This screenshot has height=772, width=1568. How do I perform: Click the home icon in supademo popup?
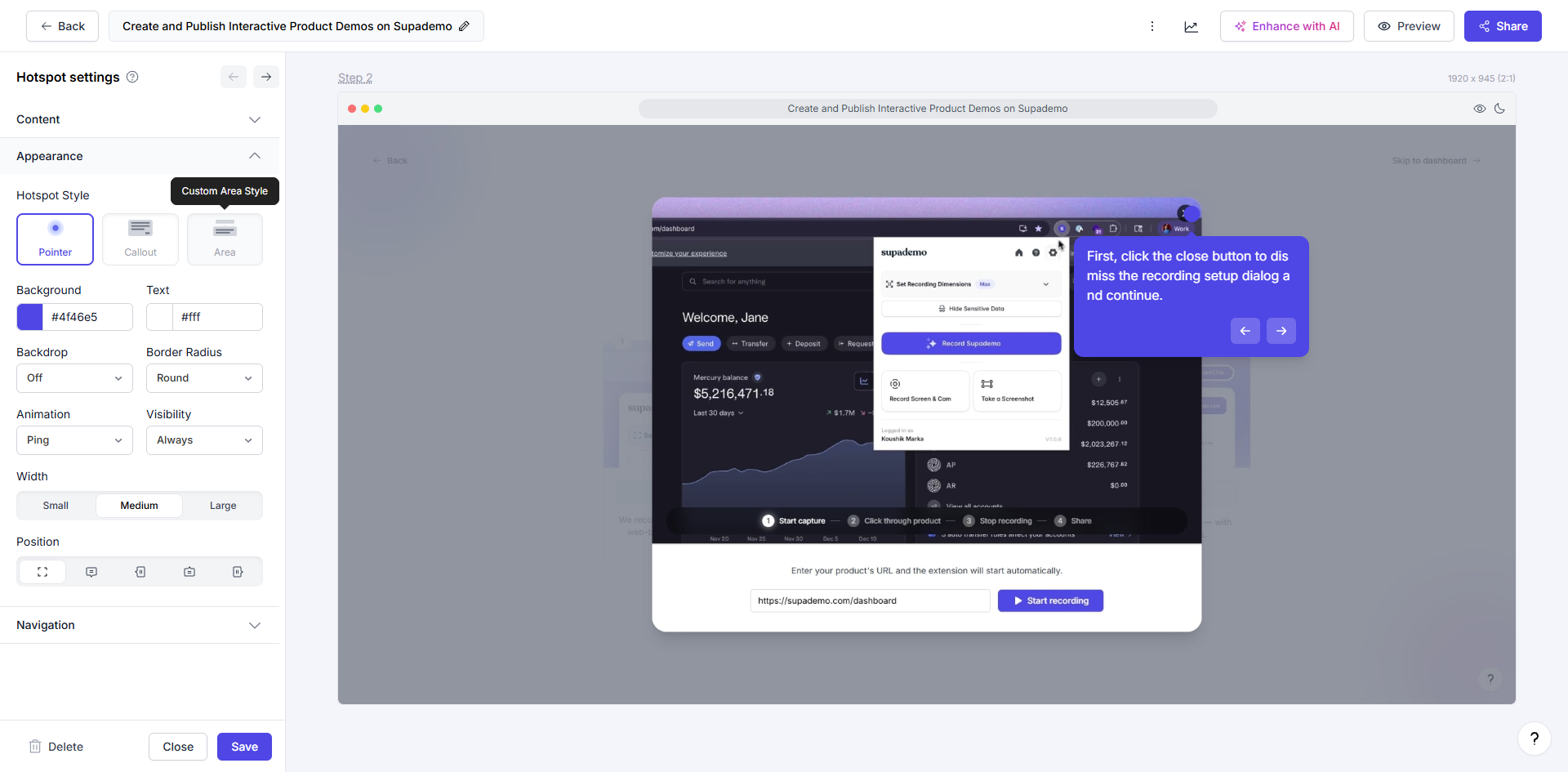coord(1019,252)
